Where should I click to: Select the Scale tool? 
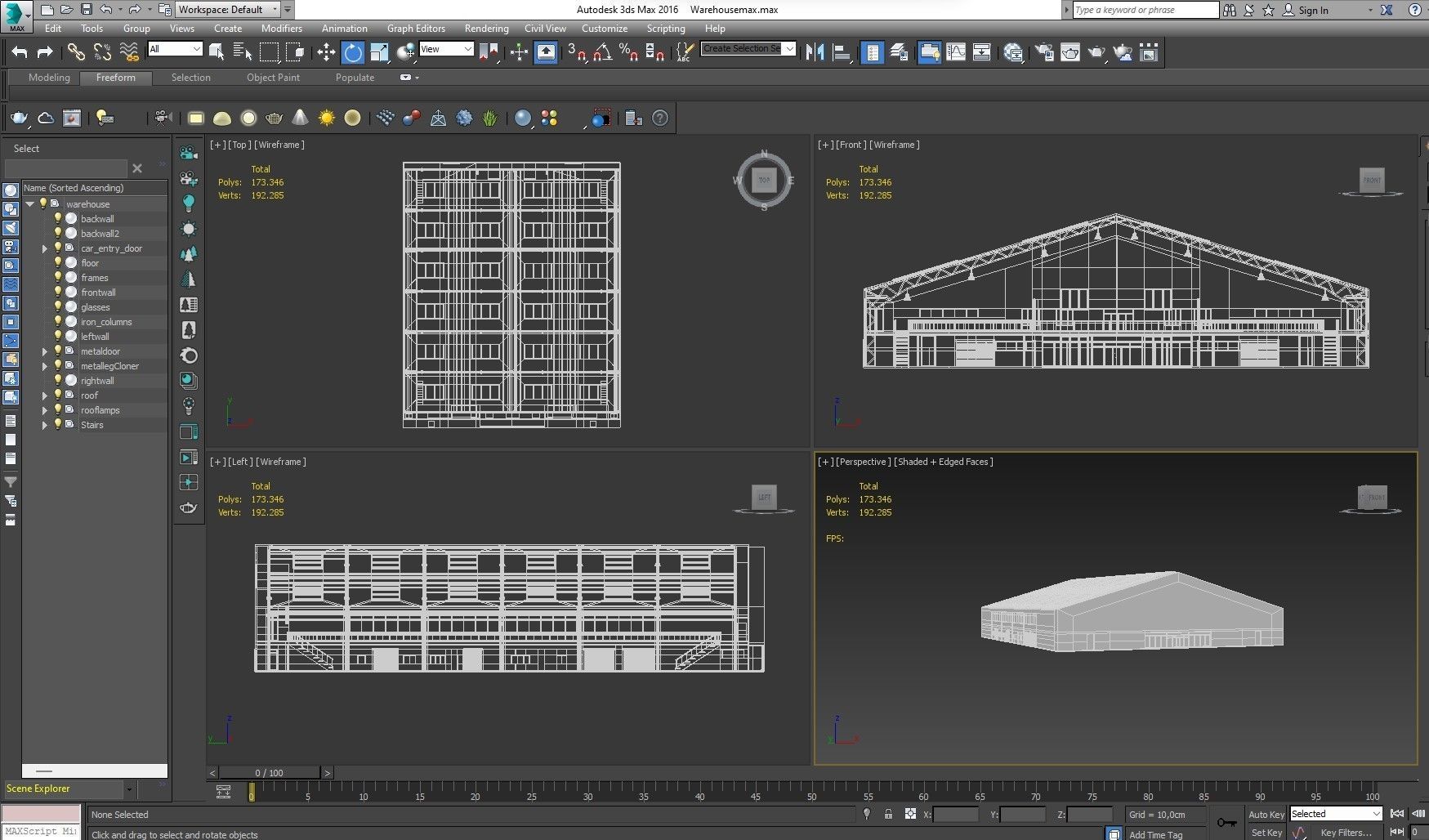(379, 52)
